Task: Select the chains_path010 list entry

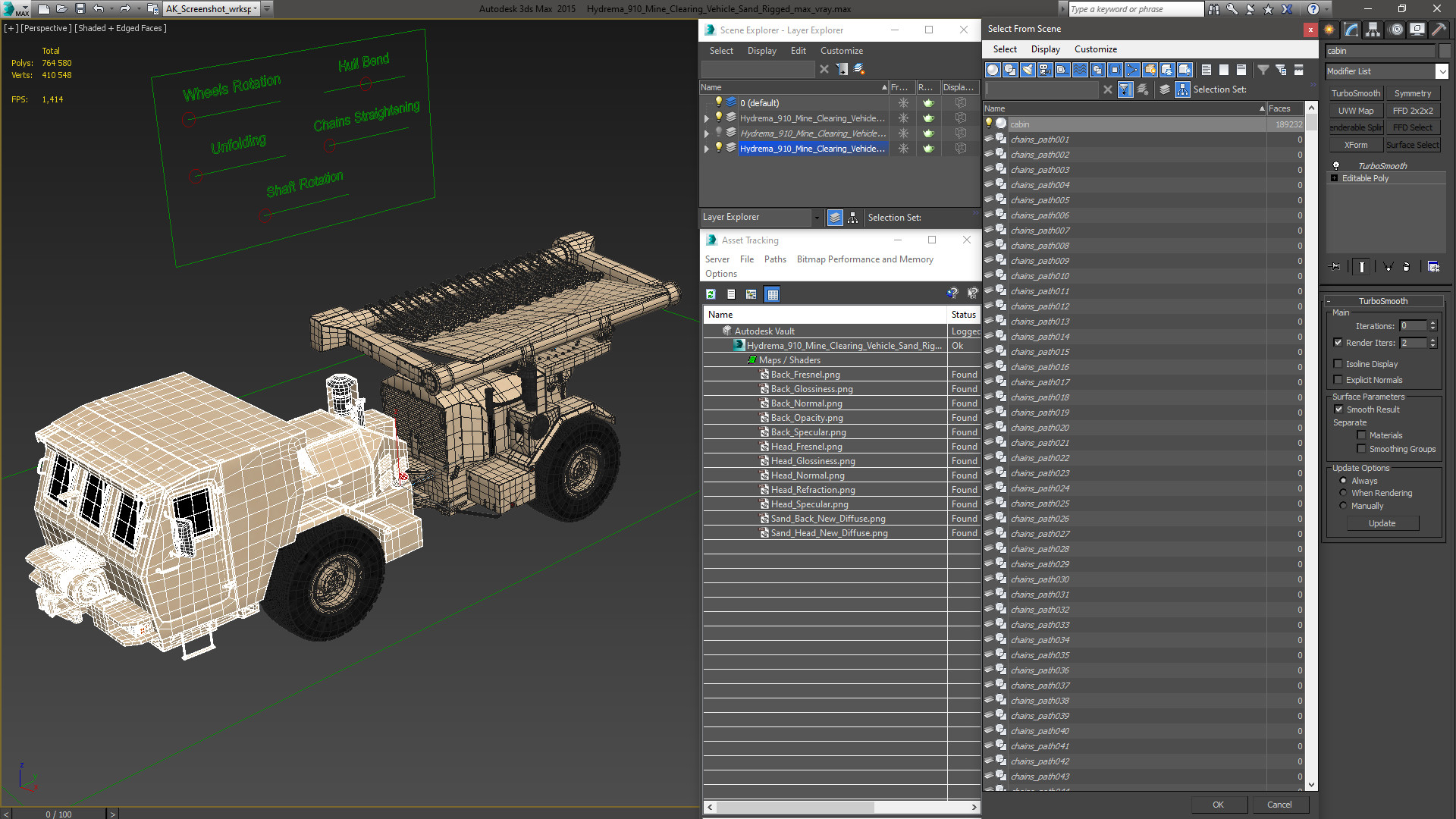Action: (x=1040, y=276)
